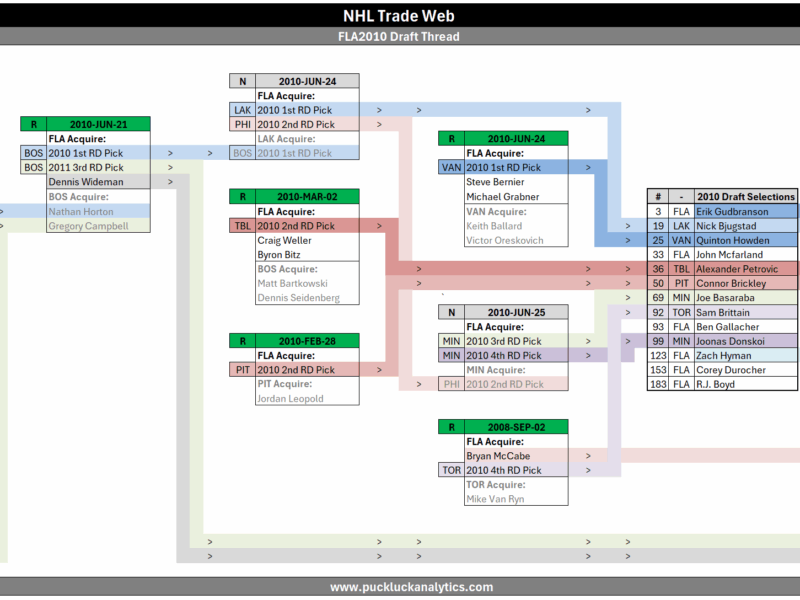
Task: Select the Bryan McCabe cell
Action: click(516, 456)
